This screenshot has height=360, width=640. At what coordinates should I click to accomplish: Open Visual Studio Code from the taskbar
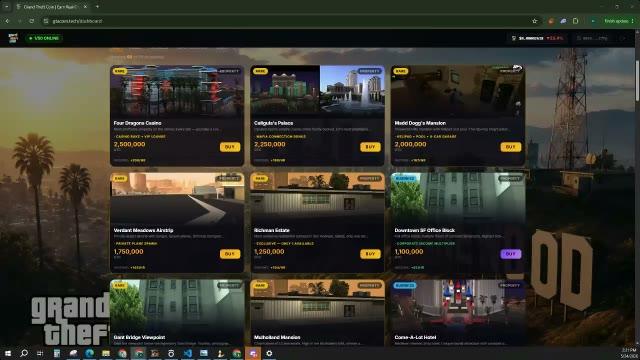pos(187,353)
